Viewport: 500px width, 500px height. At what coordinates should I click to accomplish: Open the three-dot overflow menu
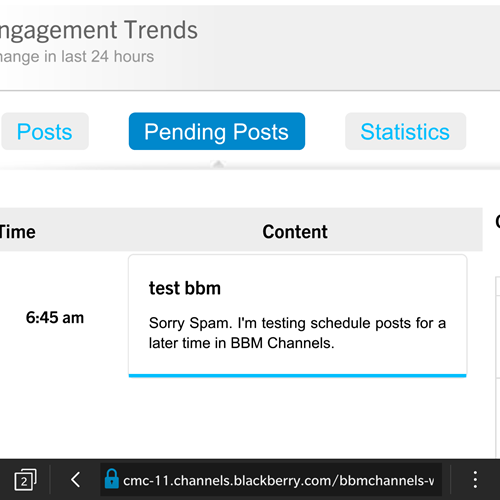tap(475, 480)
